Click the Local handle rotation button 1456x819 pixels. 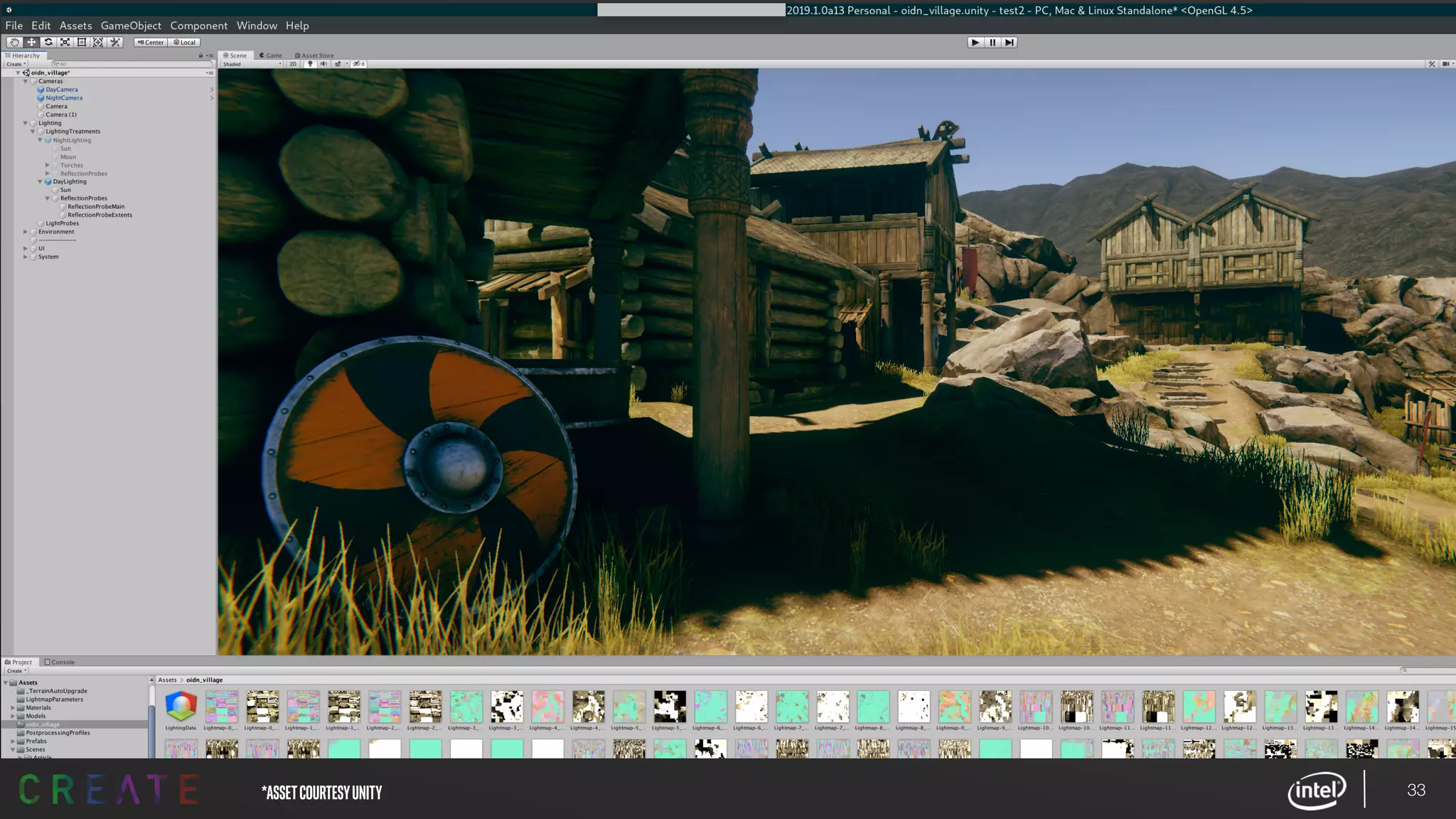click(x=185, y=43)
